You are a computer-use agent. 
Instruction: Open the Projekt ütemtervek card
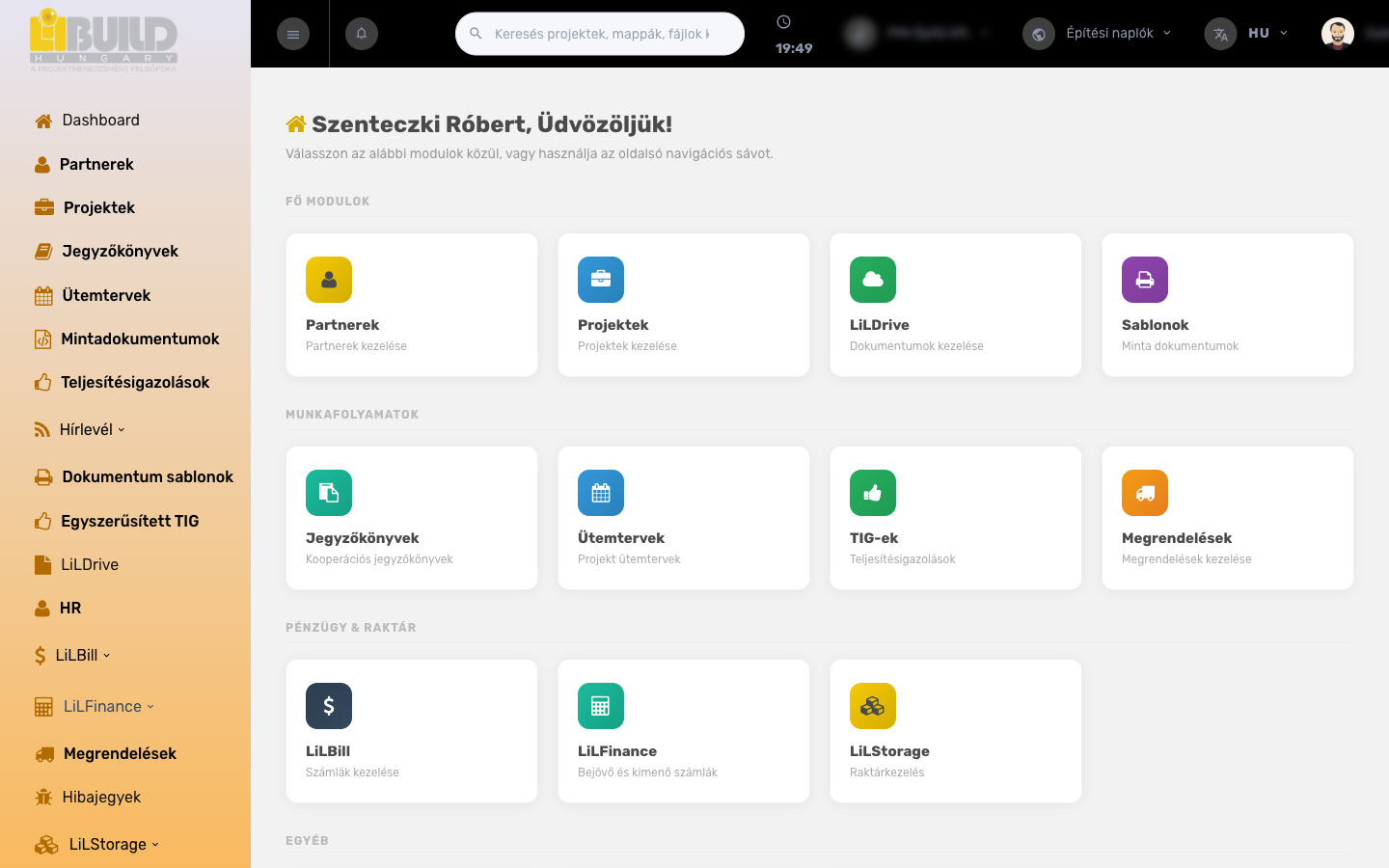tap(684, 518)
